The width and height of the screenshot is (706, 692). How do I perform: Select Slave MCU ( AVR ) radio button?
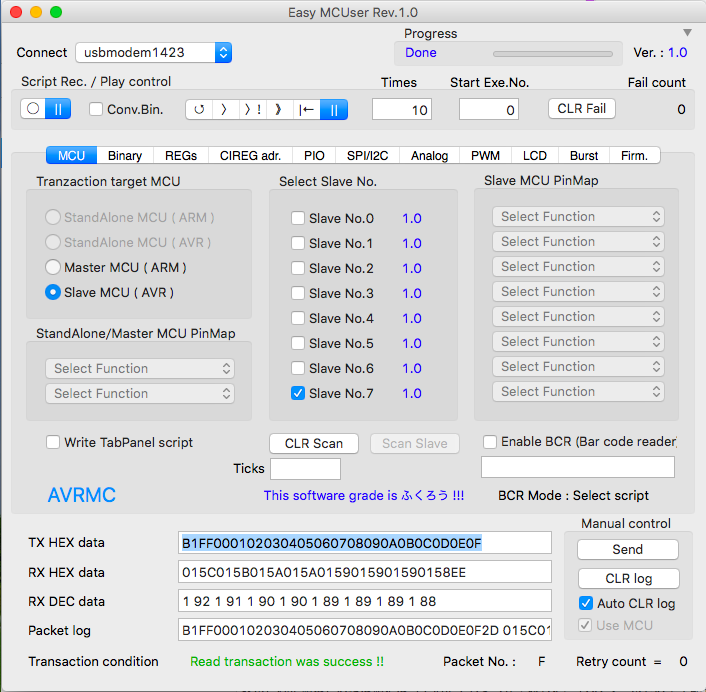pyautogui.click(x=53, y=292)
